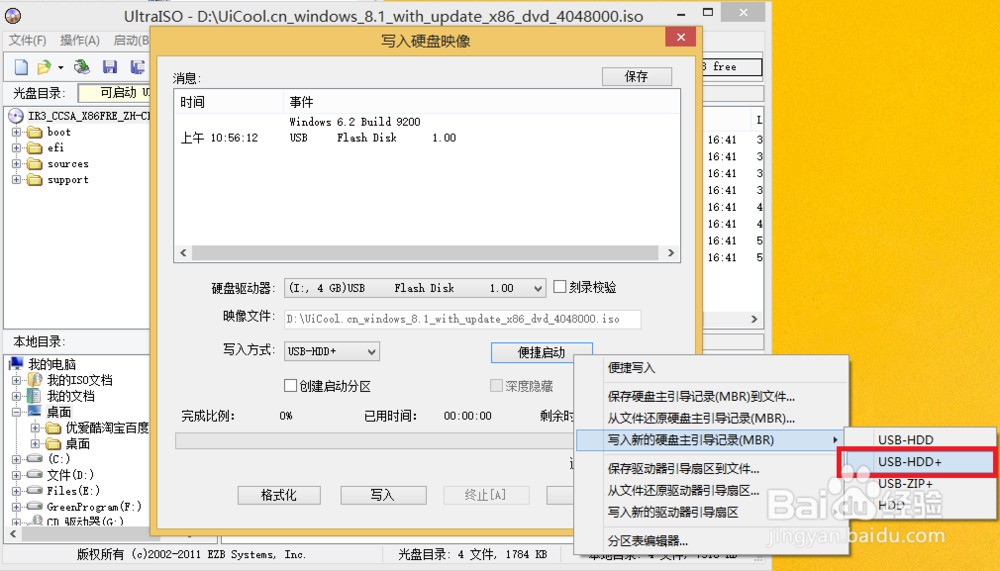Click the 文件(D:) drive icon
The width and height of the screenshot is (1000, 571).
click(x=34, y=475)
